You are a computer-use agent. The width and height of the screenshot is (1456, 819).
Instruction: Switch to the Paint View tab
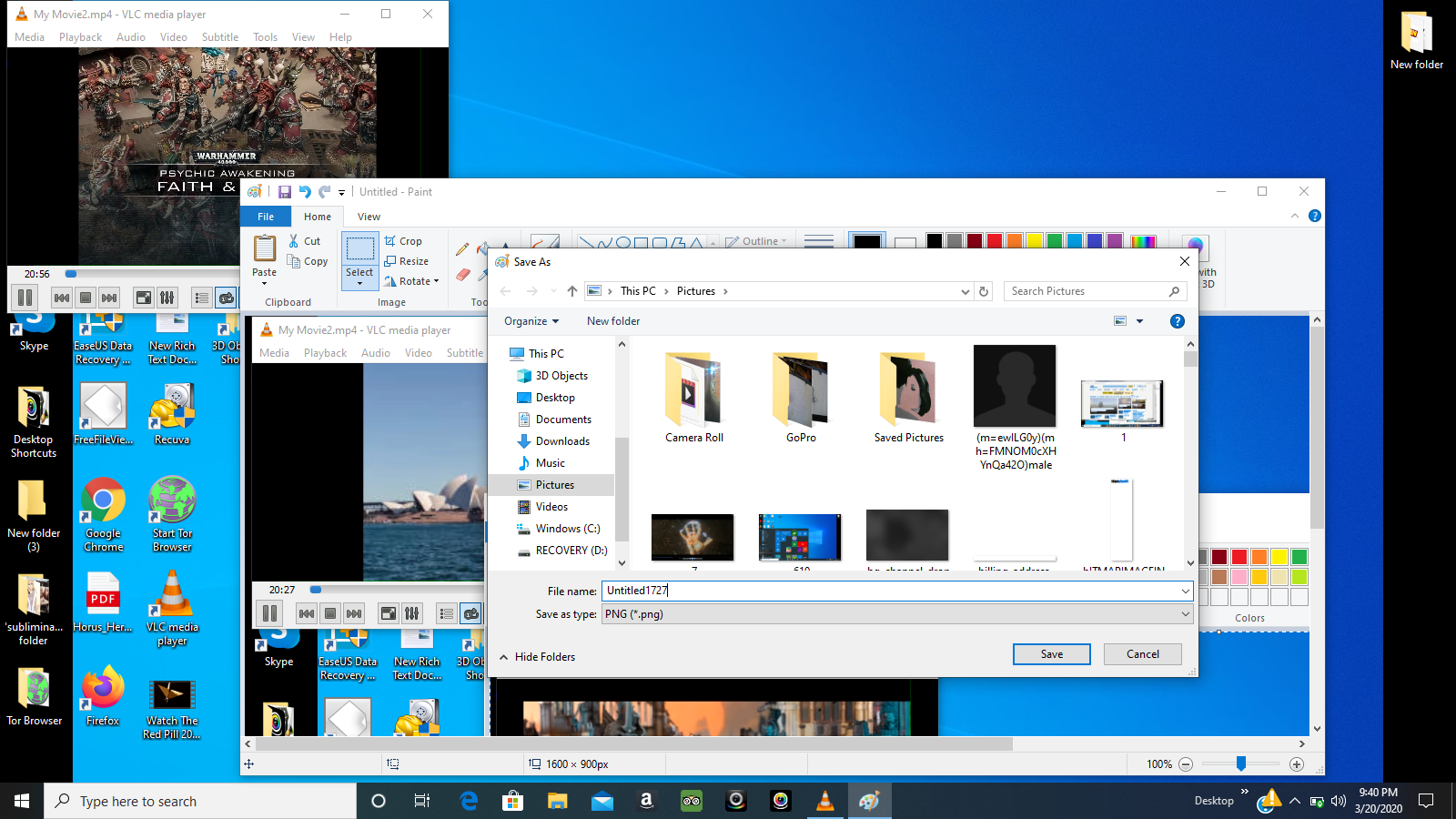tap(369, 217)
